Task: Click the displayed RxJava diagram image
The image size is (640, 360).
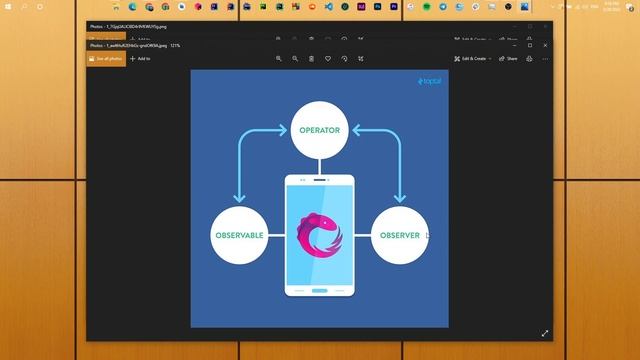Action: click(320, 198)
